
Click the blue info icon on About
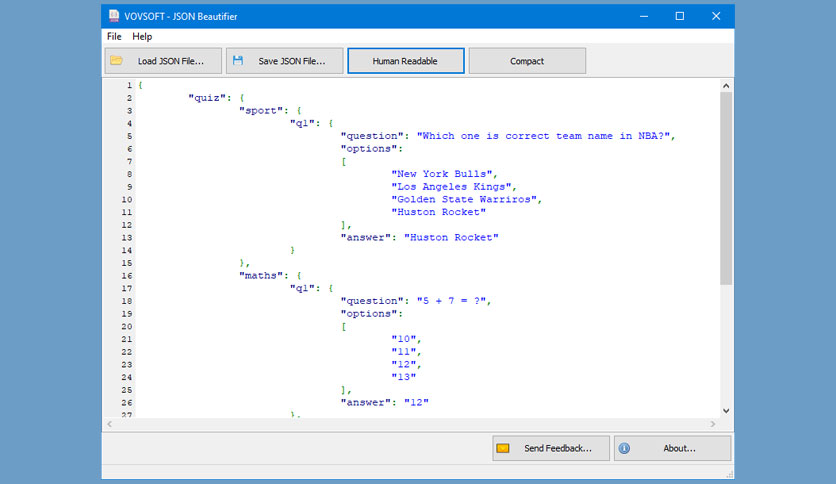[624, 448]
